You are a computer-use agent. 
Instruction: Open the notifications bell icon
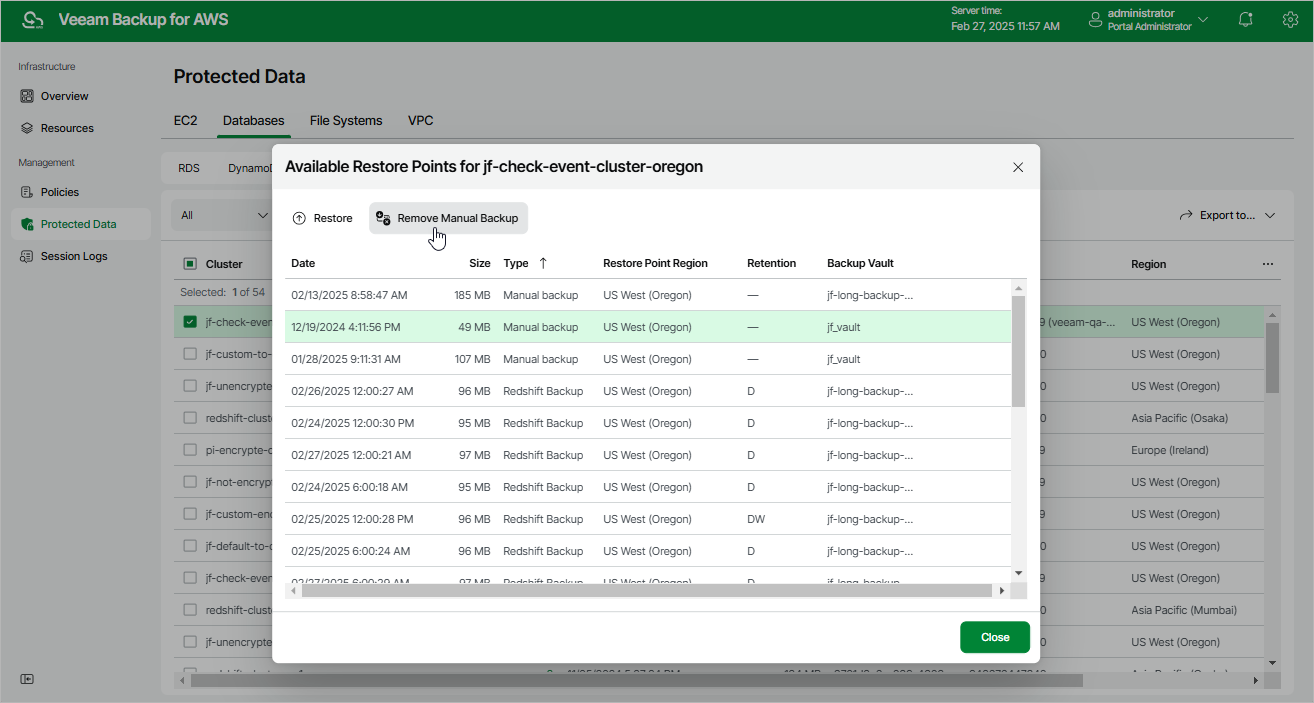[1245, 20]
